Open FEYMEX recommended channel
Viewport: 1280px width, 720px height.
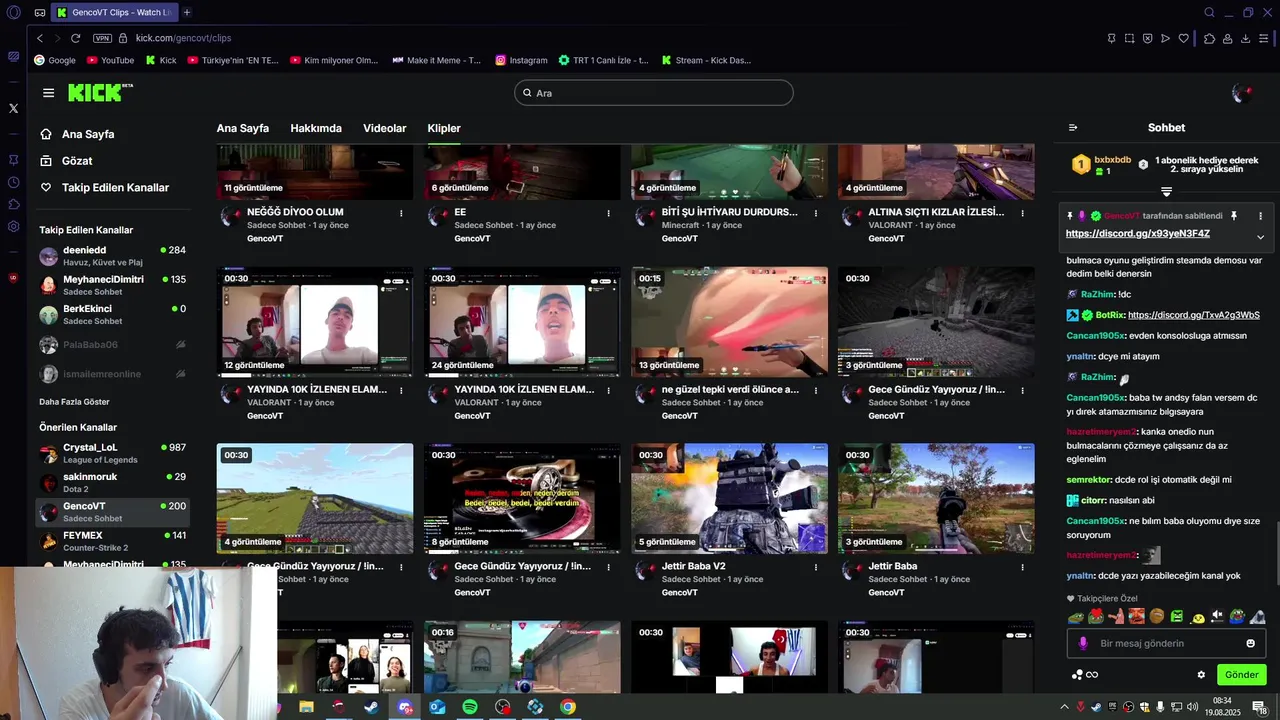(112, 541)
